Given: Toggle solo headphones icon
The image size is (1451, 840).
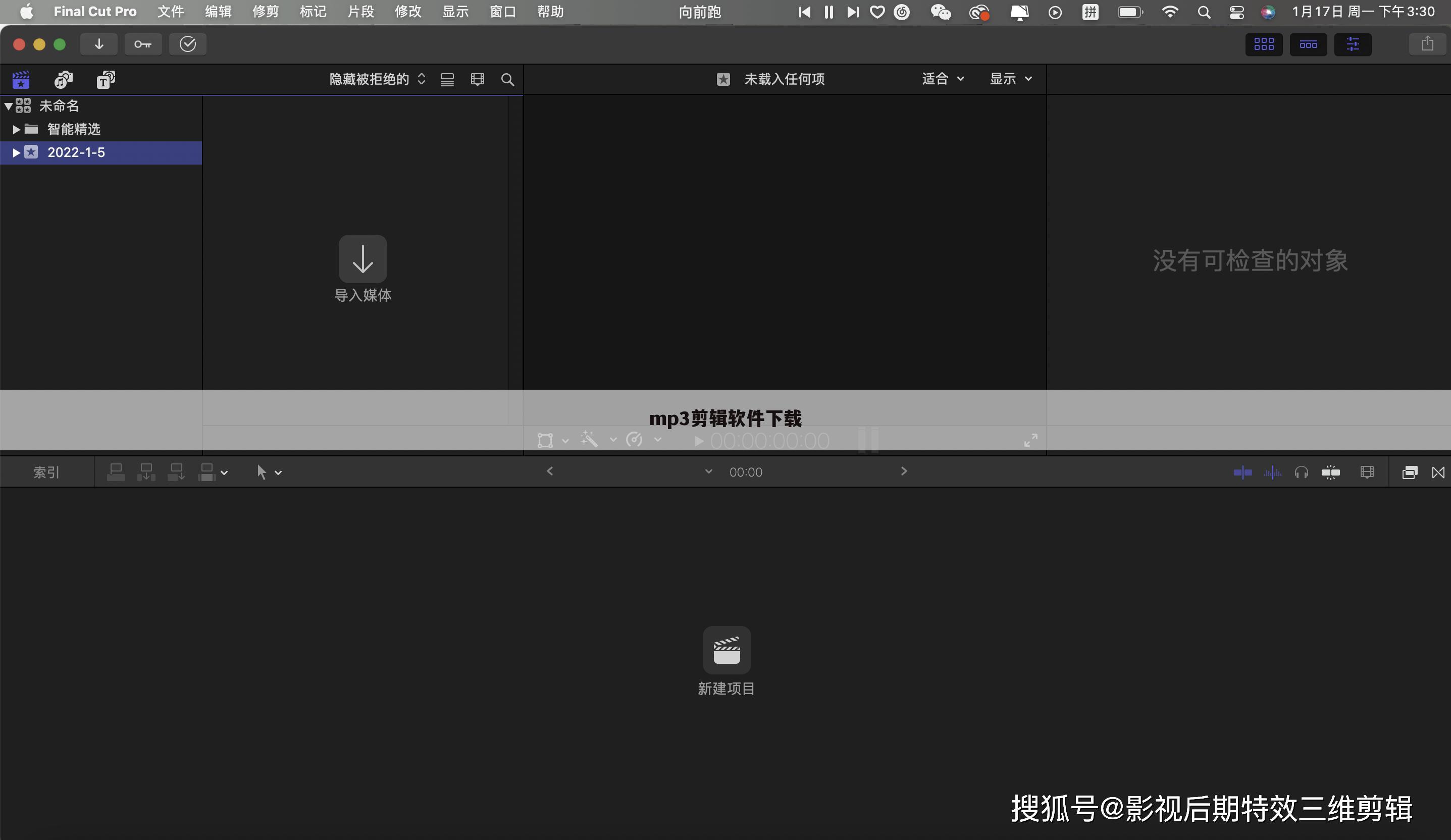Looking at the screenshot, I should [1301, 472].
